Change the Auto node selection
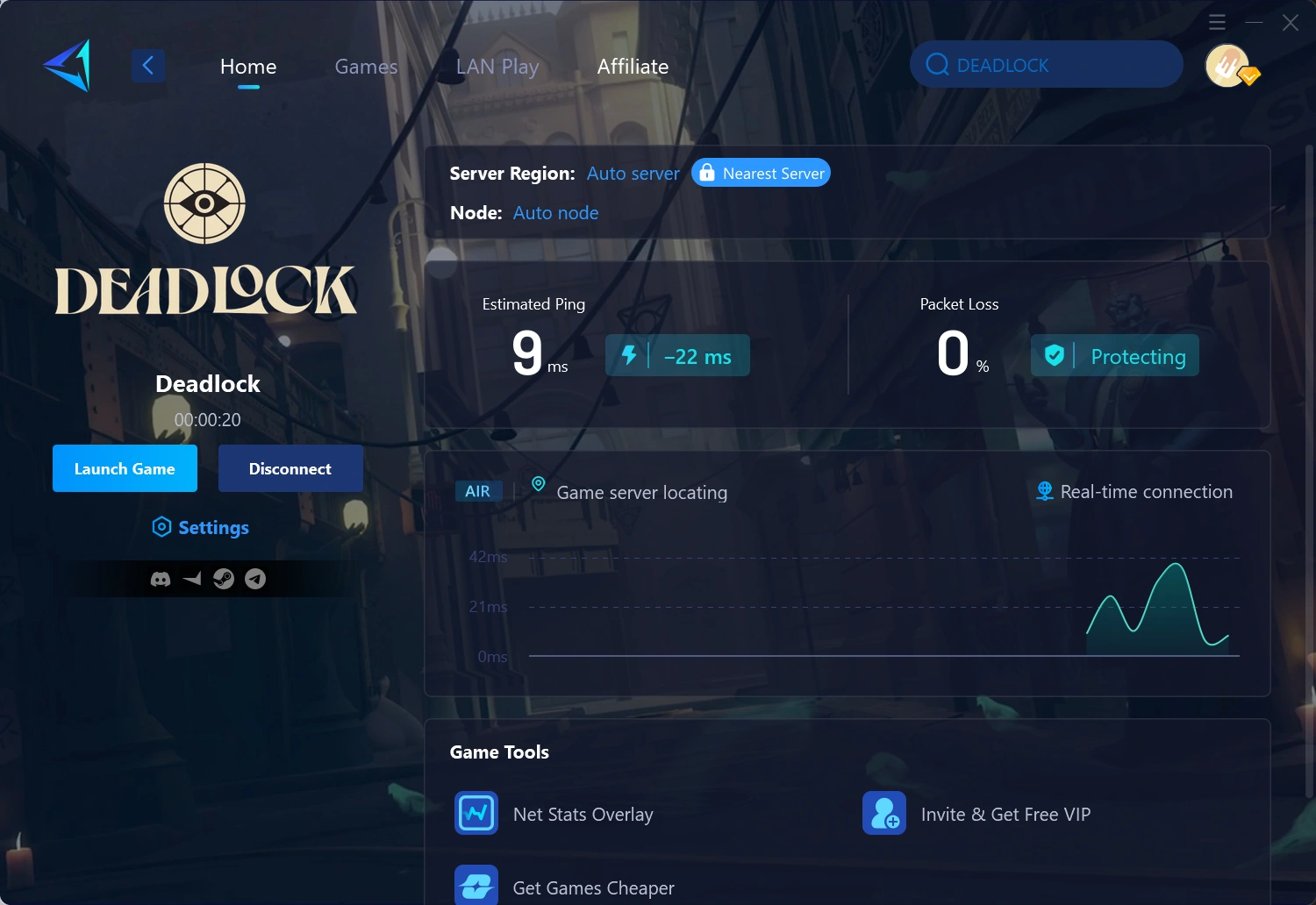This screenshot has width=1316, height=905. coord(555,213)
